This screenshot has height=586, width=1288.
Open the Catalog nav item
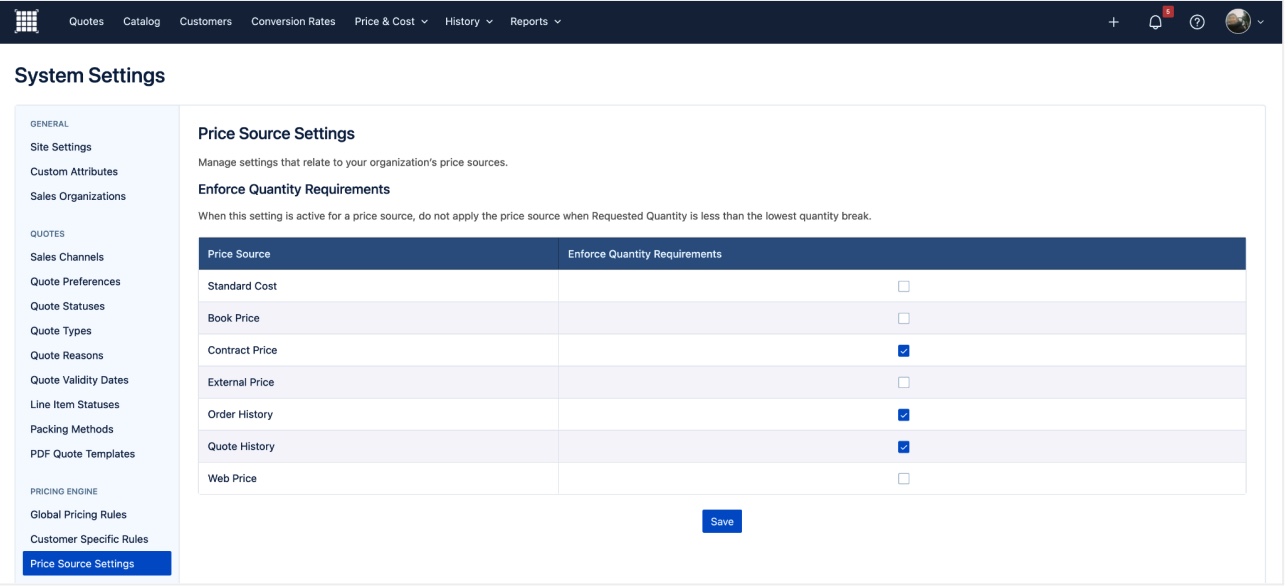tap(141, 22)
